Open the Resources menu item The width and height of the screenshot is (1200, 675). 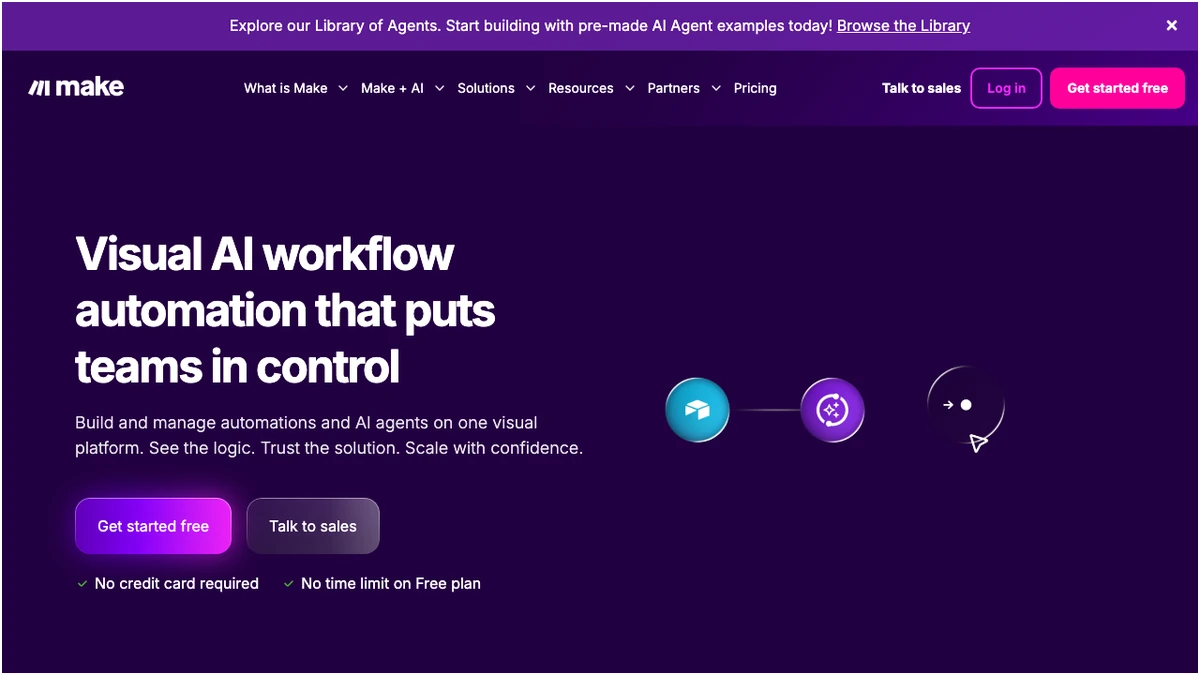coord(580,88)
